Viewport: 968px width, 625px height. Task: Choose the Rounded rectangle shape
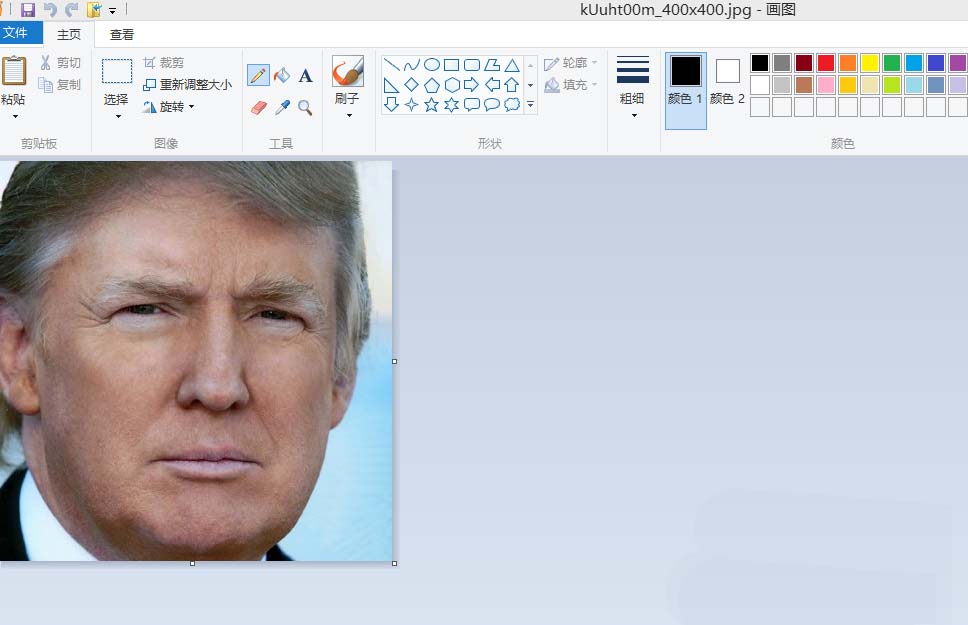point(472,64)
